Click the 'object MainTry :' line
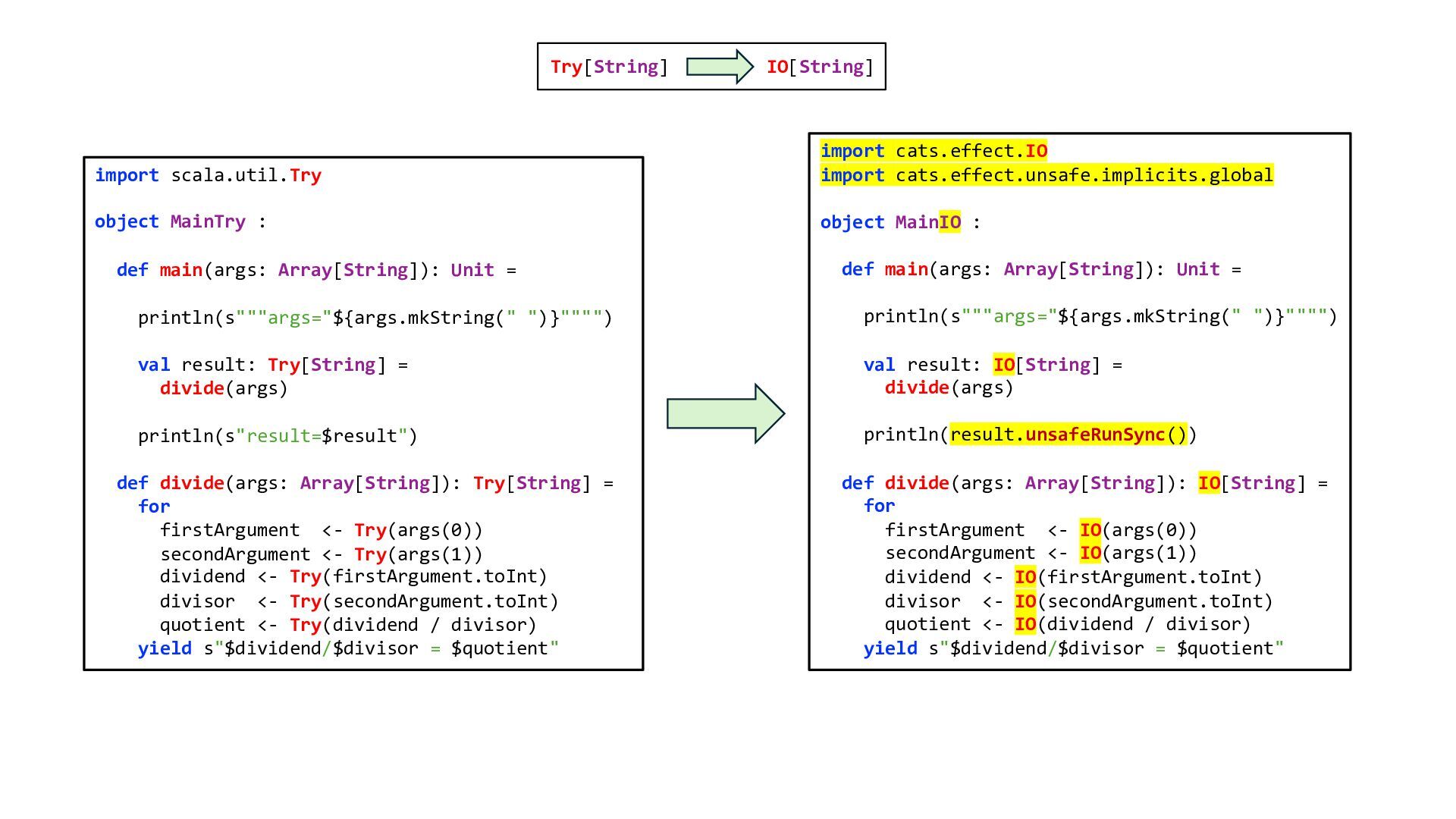 click(180, 221)
